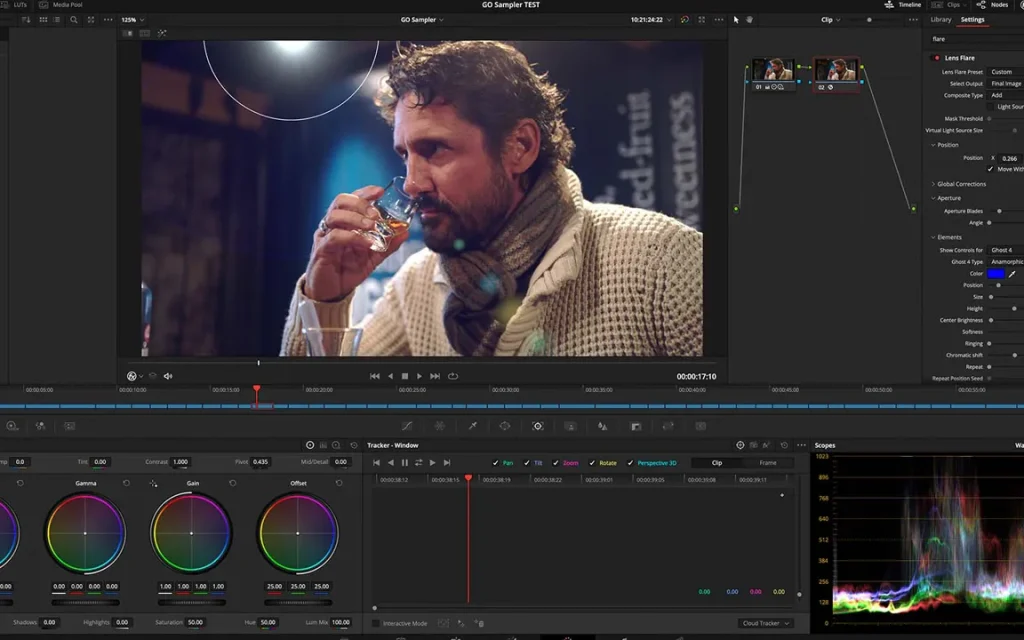1024x640 pixels.
Task: Uncheck the Move With checkbox under Position
Action: click(x=990, y=169)
